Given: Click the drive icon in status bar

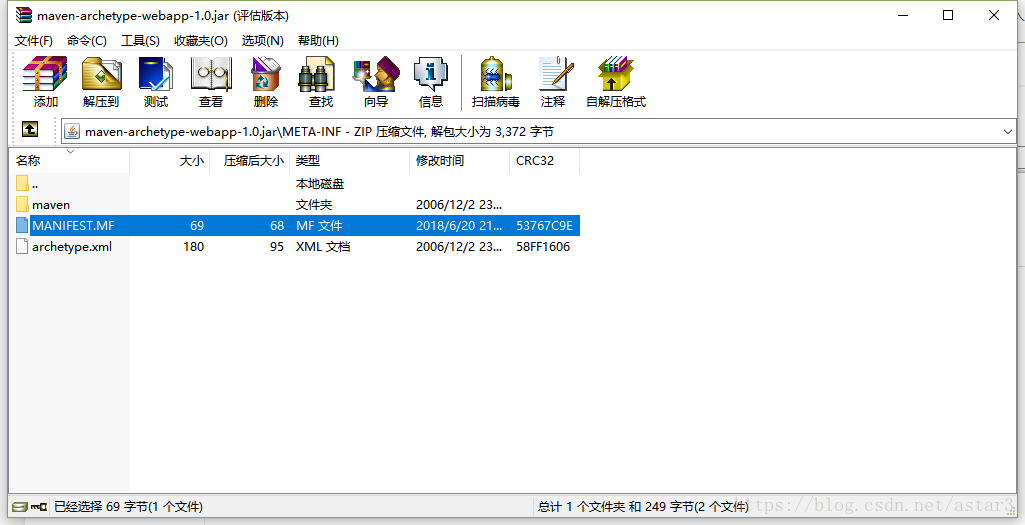Looking at the screenshot, I should pos(20,507).
